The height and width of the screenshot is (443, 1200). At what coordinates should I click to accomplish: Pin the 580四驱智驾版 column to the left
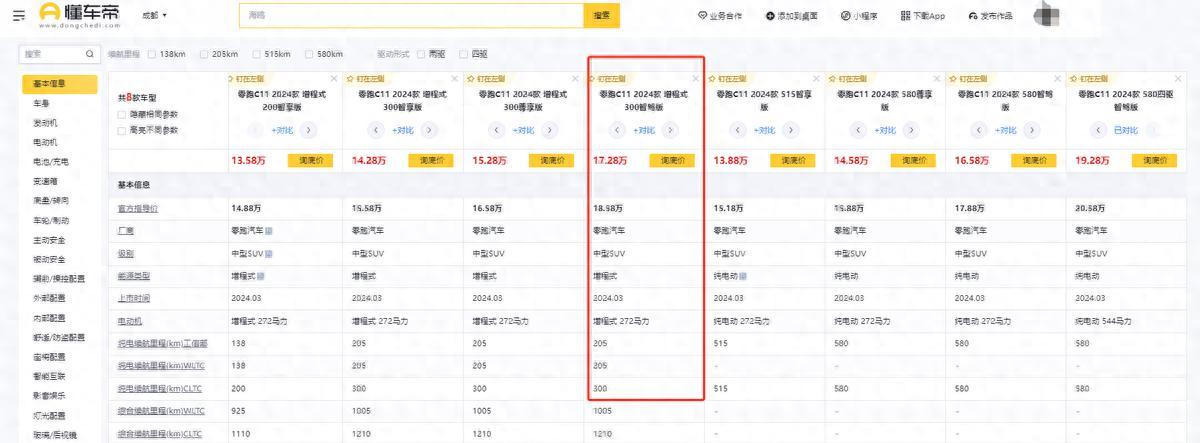point(1089,78)
